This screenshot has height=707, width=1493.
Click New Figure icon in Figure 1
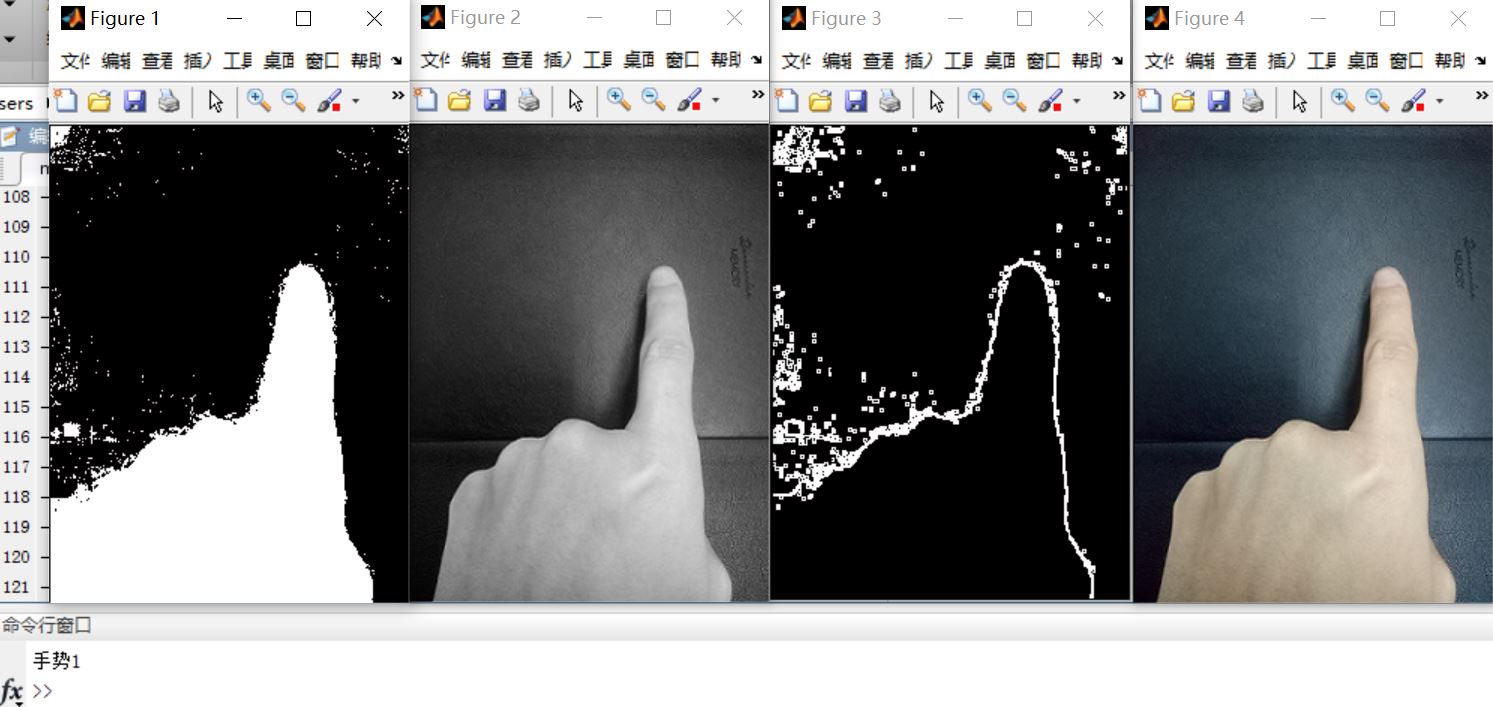[66, 100]
